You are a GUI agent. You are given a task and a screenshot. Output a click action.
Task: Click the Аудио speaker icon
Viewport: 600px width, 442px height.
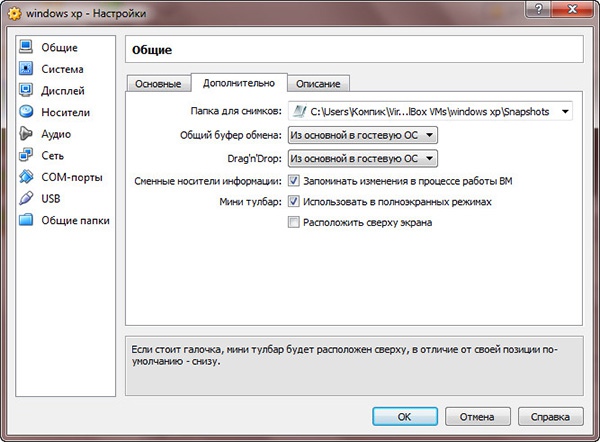[25, 134]
